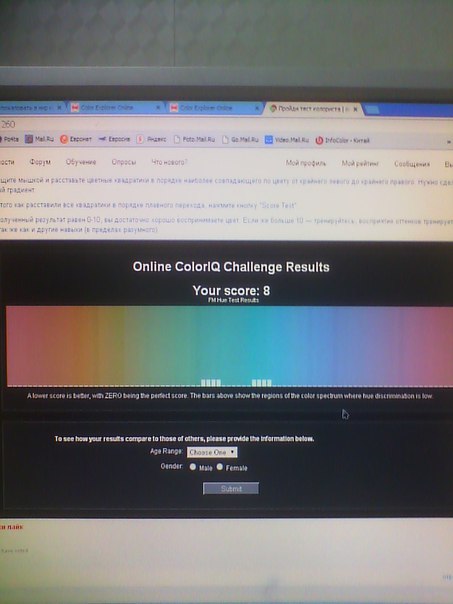The width and height of the screenshot is (453, 604).
Task: Open the Обучение menu item
Action: pyautogui.click(x=81, y=162)
